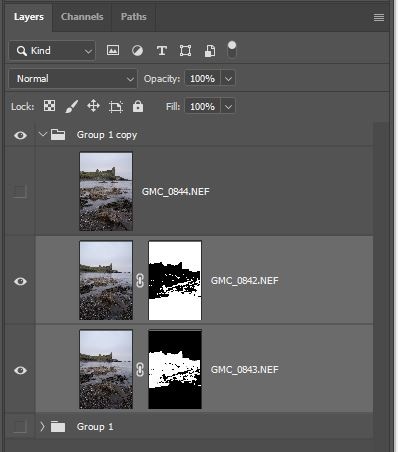This screenshot has width=398, height=452.
Task: Click the Fill label
Action: 173,107
